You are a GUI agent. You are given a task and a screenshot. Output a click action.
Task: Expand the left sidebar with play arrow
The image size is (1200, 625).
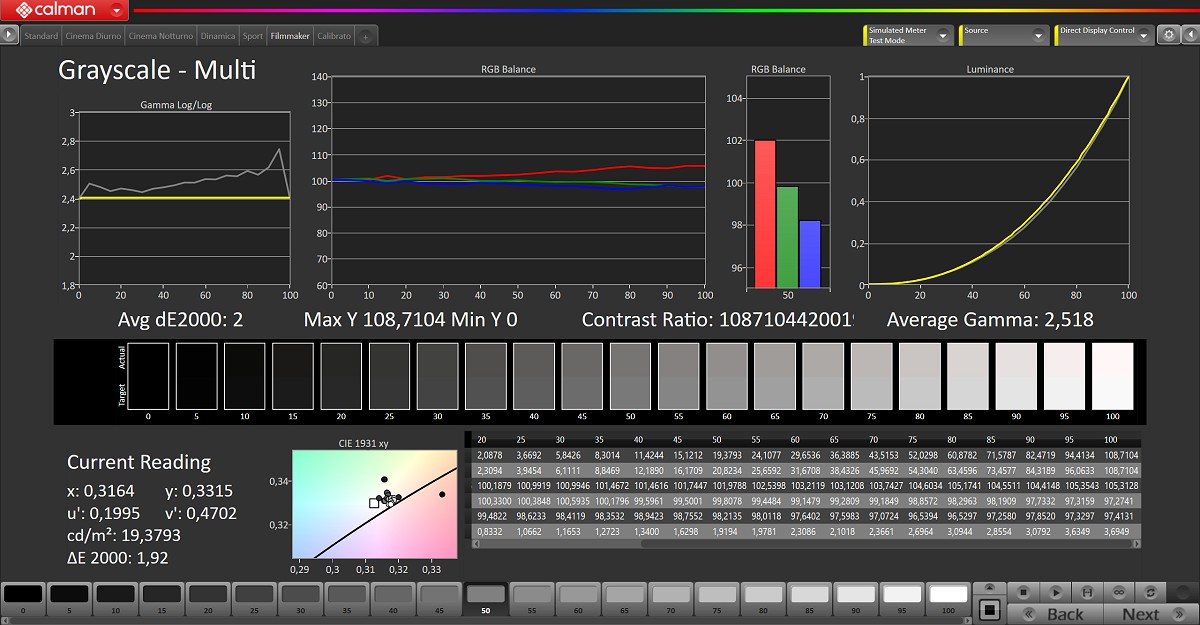click(9, 34)
